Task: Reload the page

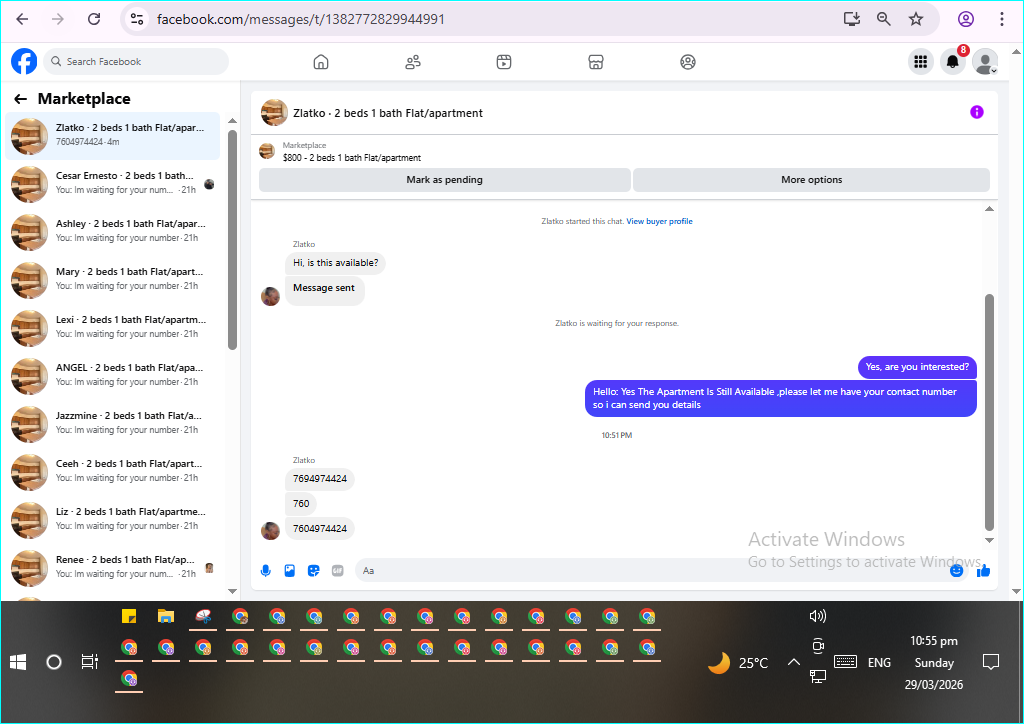Action: point(94,19)
